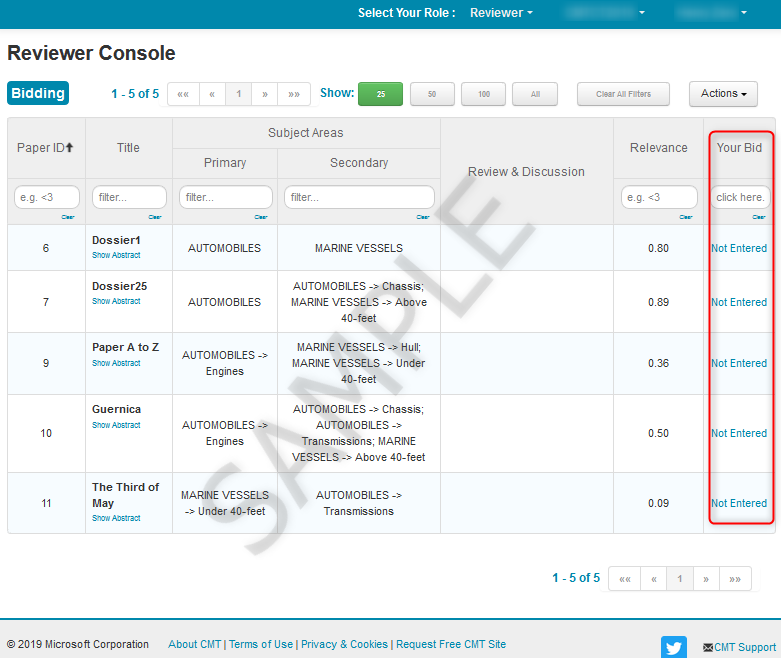Show 25 items per page
Viewport: 781px width, 658px height.
[x=380, y=94]
